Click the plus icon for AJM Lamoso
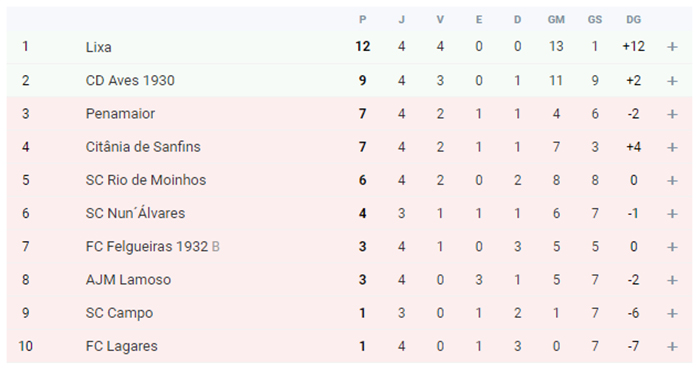Image resolution: width=700 pixels, height=373 pixels. tap(672, 280)
